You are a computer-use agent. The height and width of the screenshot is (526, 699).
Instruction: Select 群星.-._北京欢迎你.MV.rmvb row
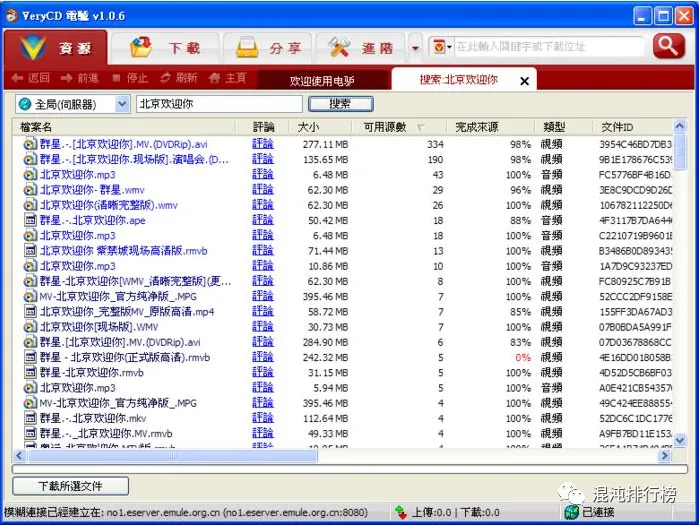pyautogui.click(x=106, y=433)
